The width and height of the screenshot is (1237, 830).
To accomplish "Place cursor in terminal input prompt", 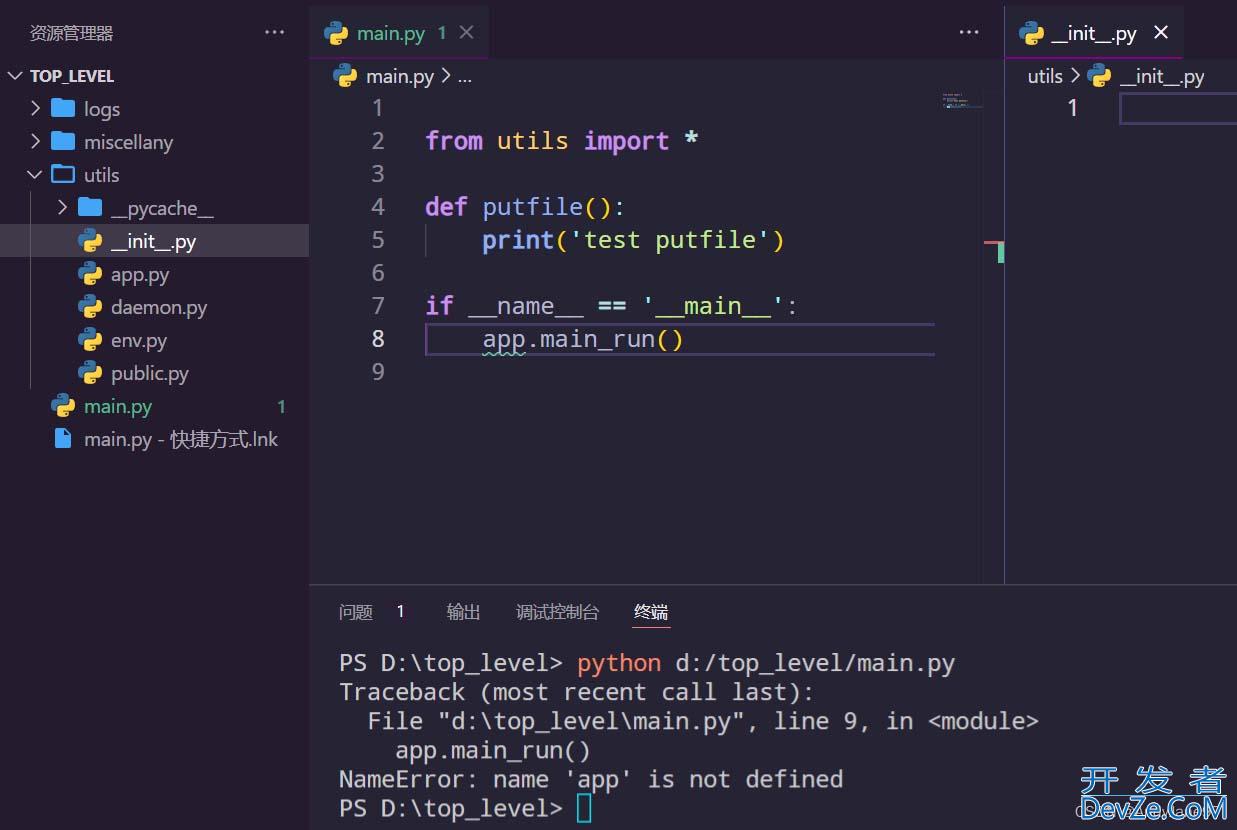I will tap(584, 808).
